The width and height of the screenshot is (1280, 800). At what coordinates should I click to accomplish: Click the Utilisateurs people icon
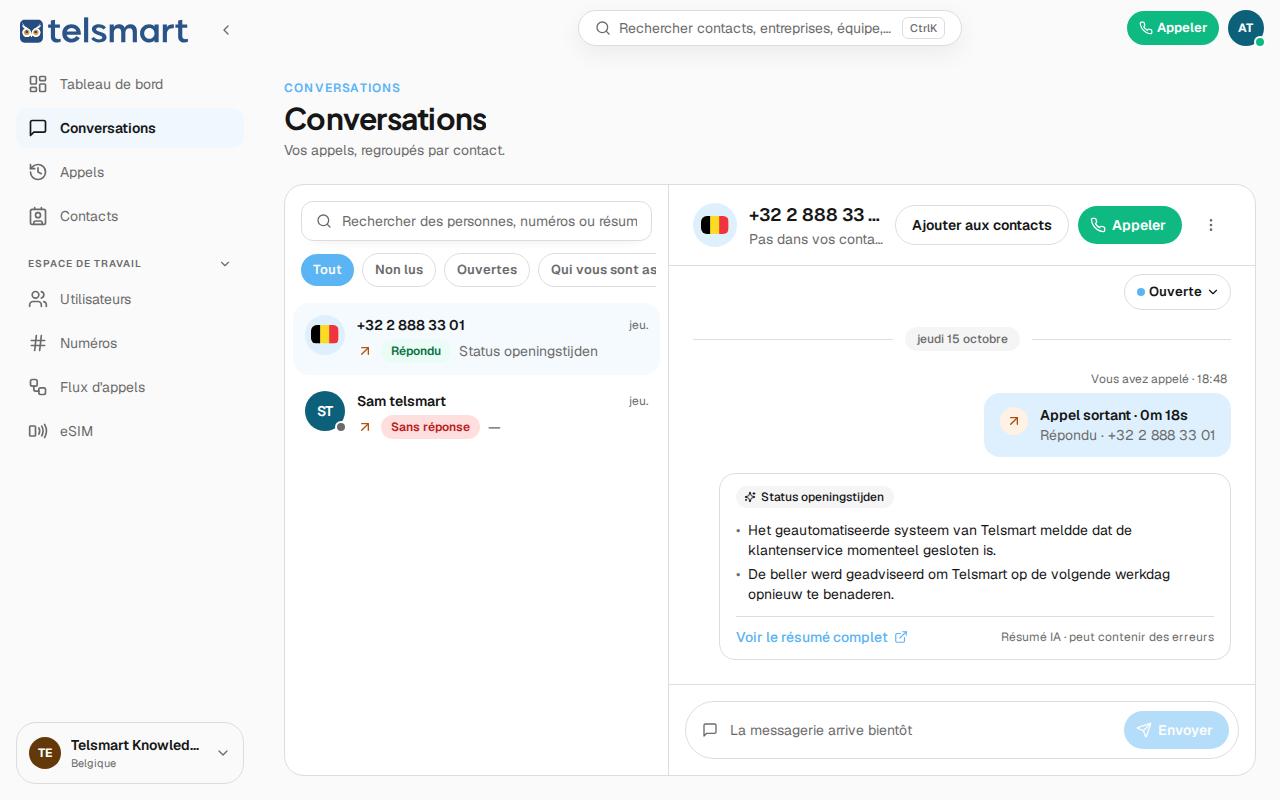tap(38, 299)
